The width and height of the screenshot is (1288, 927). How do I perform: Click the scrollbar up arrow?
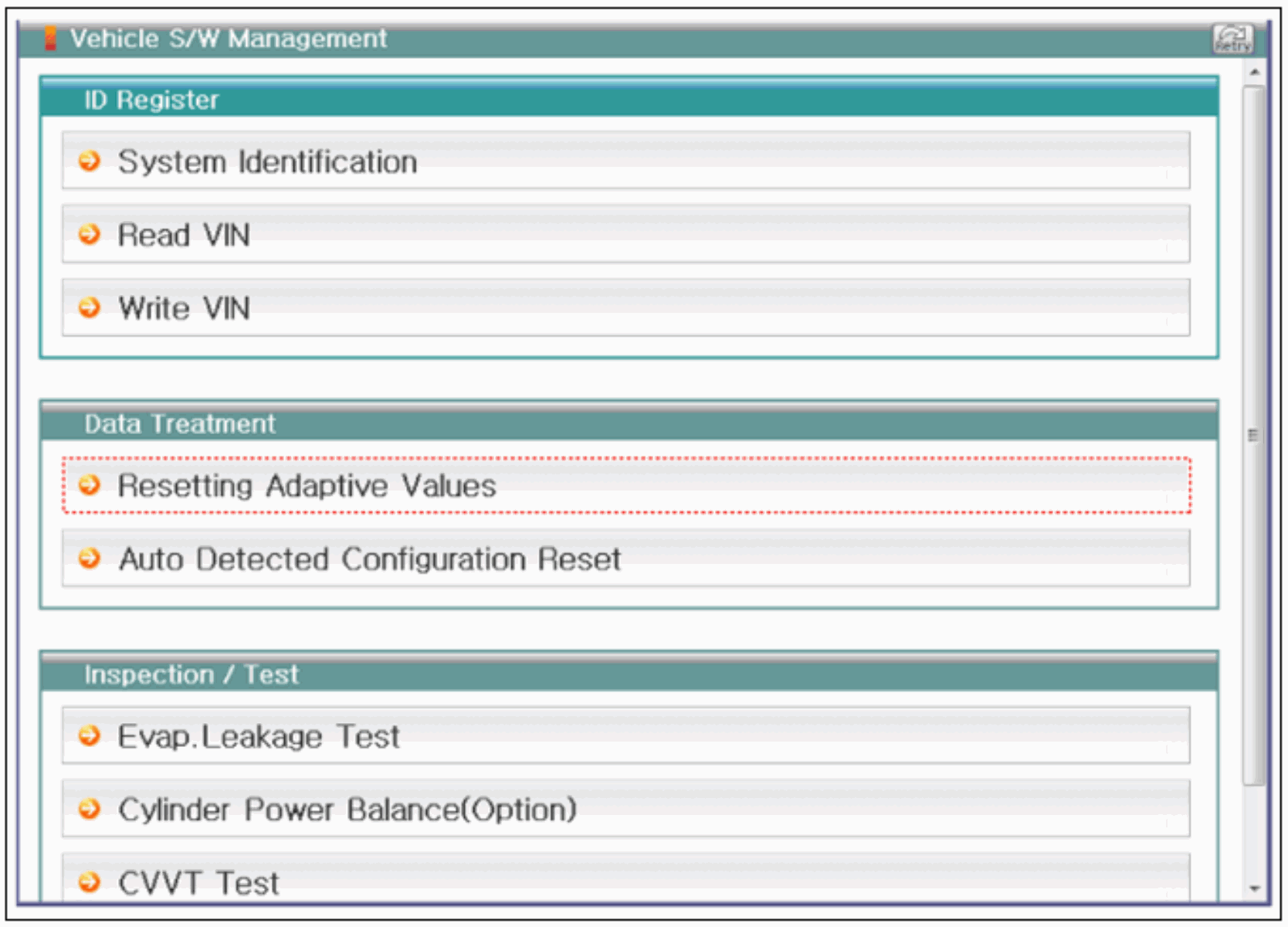[1254, 72]
